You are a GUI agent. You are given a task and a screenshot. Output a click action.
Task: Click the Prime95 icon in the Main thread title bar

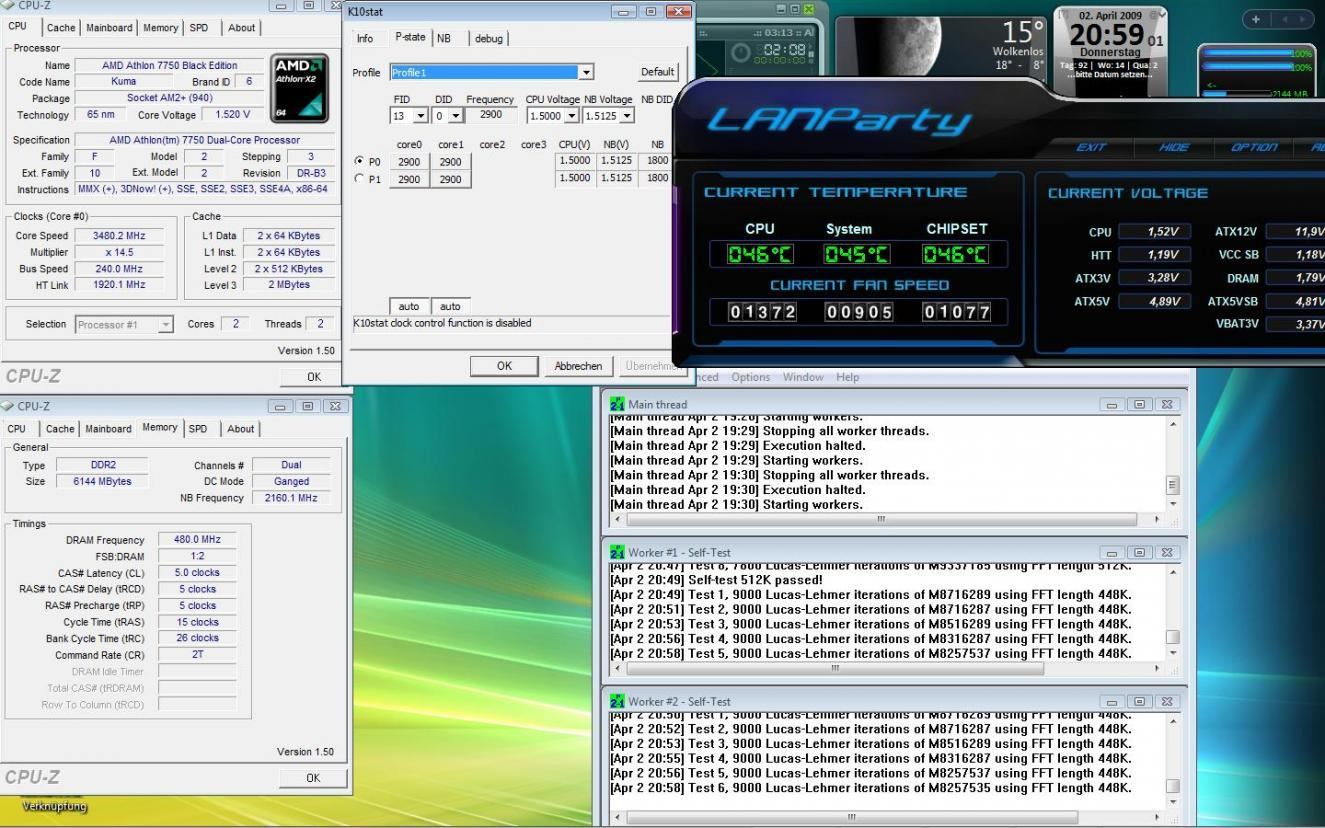(x=618, y=404)
